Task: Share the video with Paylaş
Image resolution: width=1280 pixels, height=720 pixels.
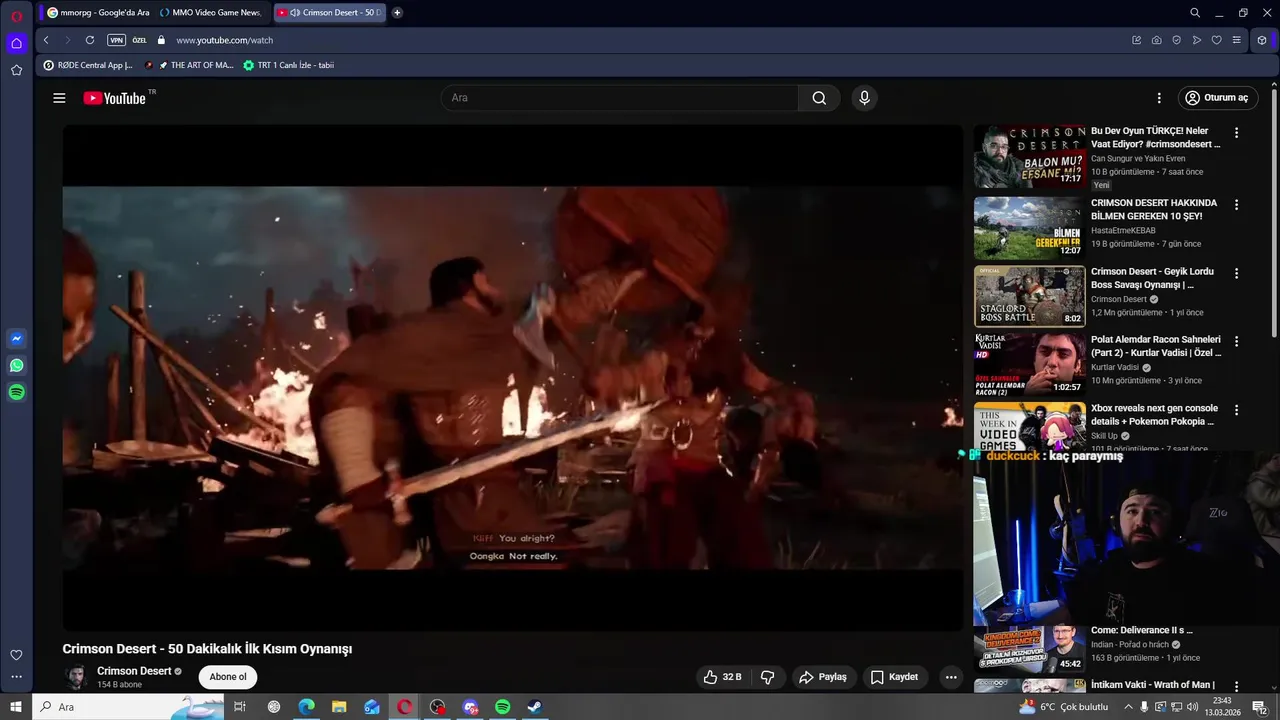Action: [x=823, y=677]
